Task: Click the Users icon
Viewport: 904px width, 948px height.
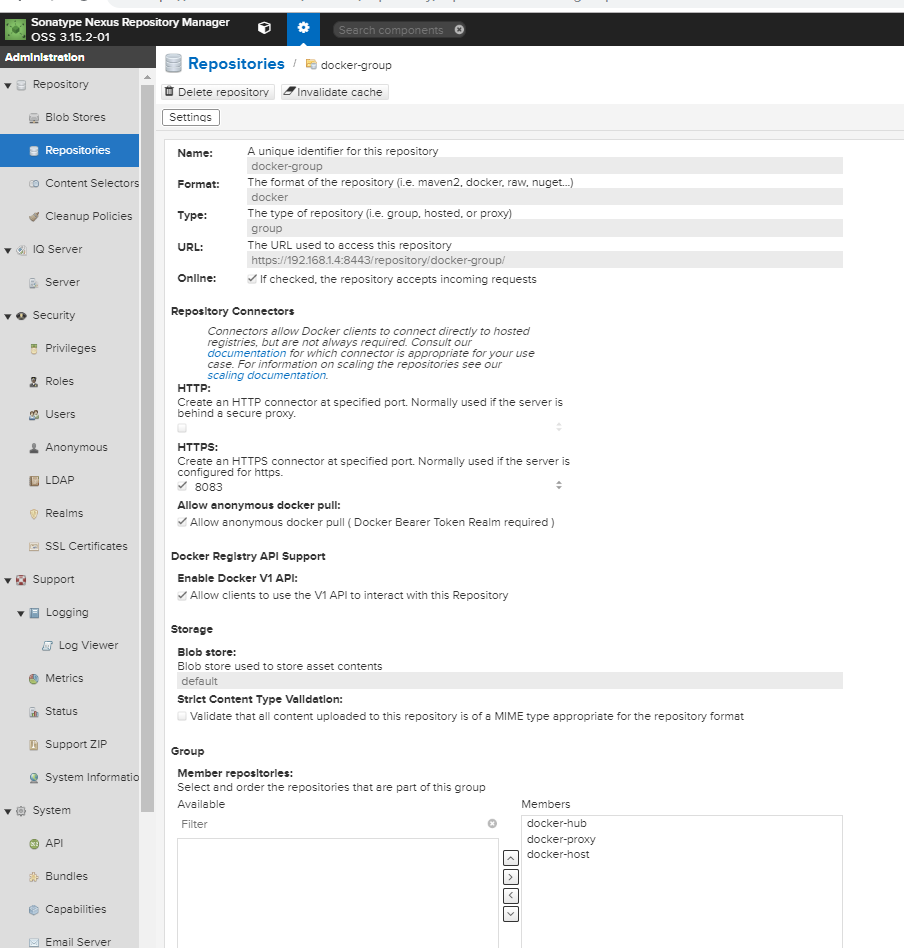Action: (34, 415)
